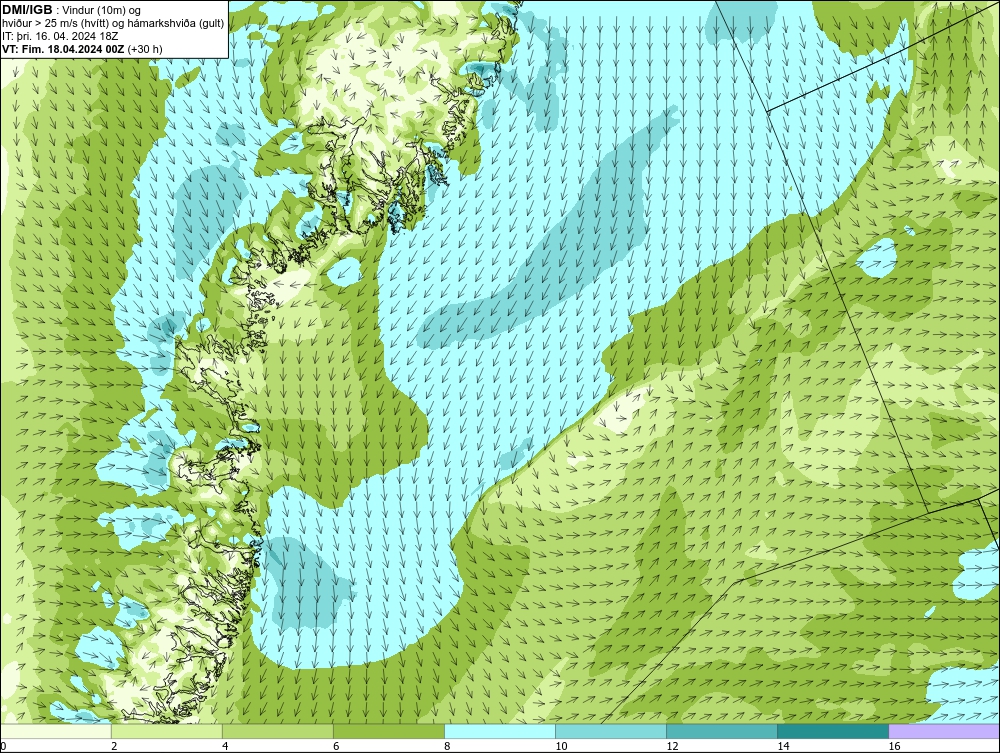Click the legend scale label 16
Screen dimensions: 1000x753
[x=894, y=746]
